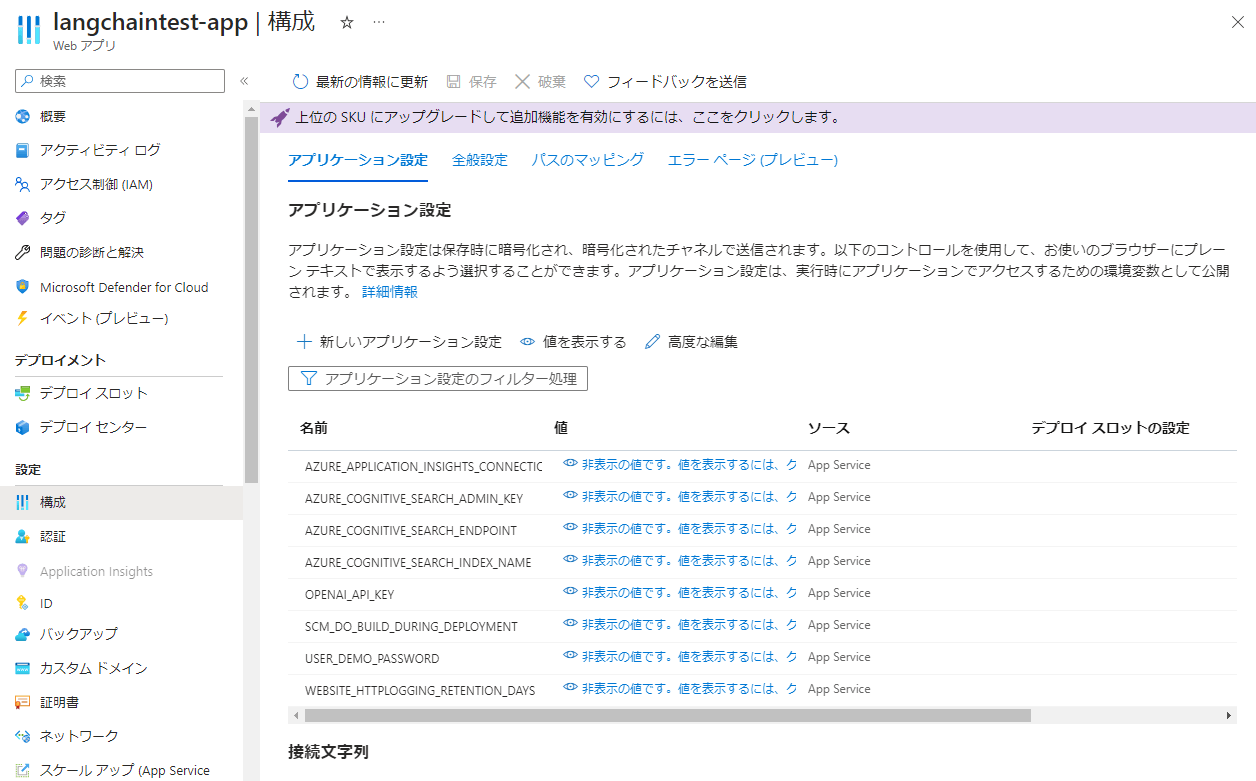
Task: Click the デプロイ スロットの設定 column header
Action: click(1111, 428)
